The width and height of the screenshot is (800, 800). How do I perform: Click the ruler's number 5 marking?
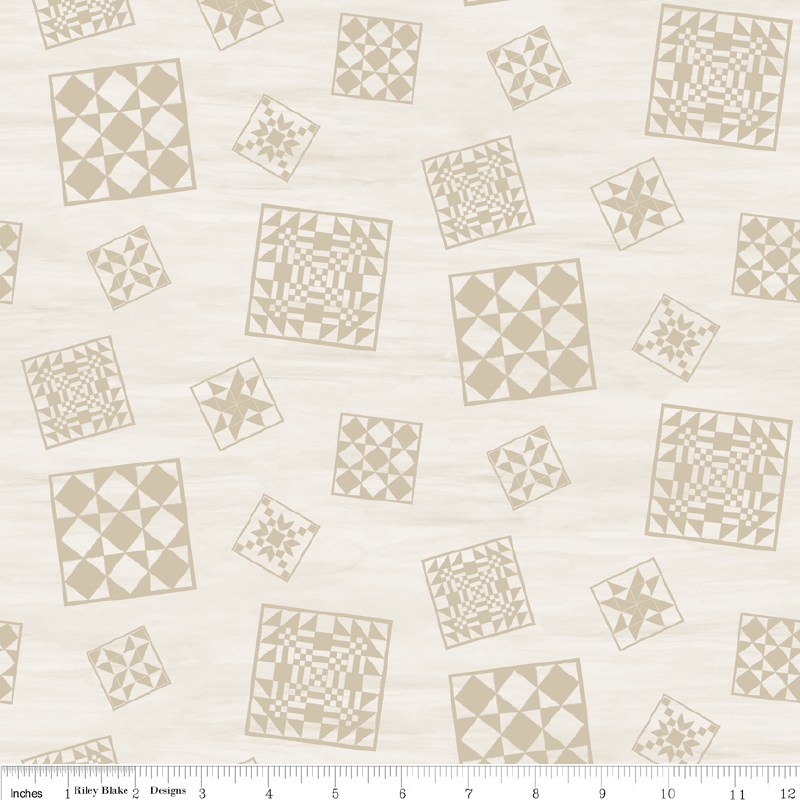pyautogui.click(x=334, y=787)
